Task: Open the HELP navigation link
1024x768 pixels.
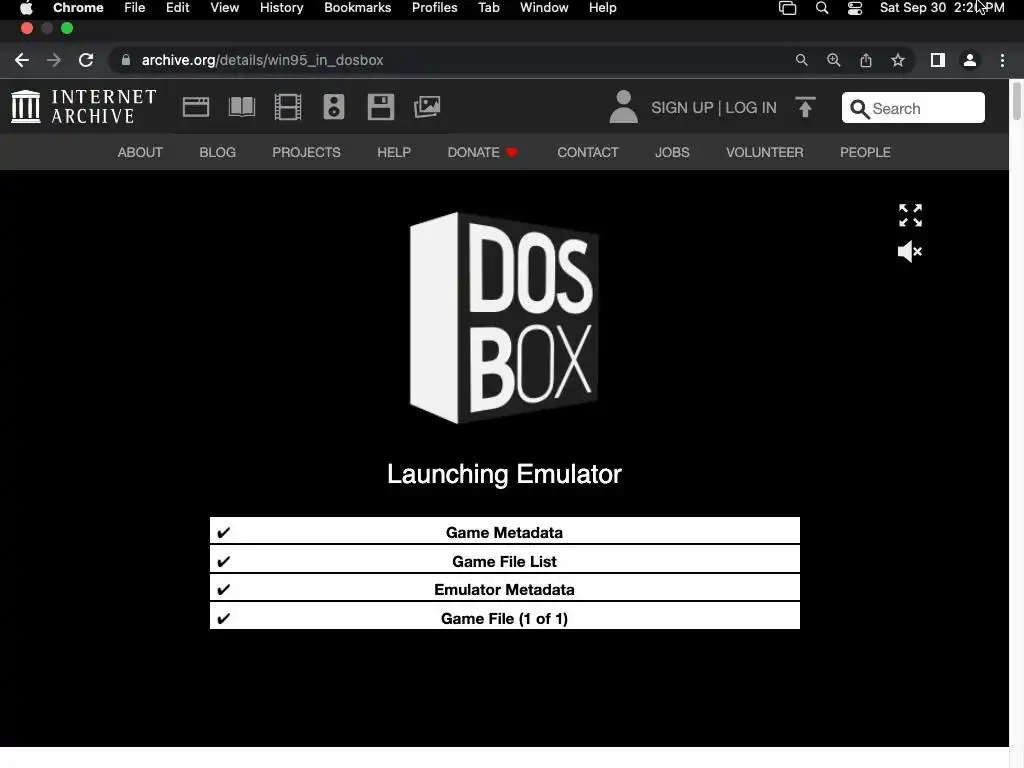Action: [394, 152]
